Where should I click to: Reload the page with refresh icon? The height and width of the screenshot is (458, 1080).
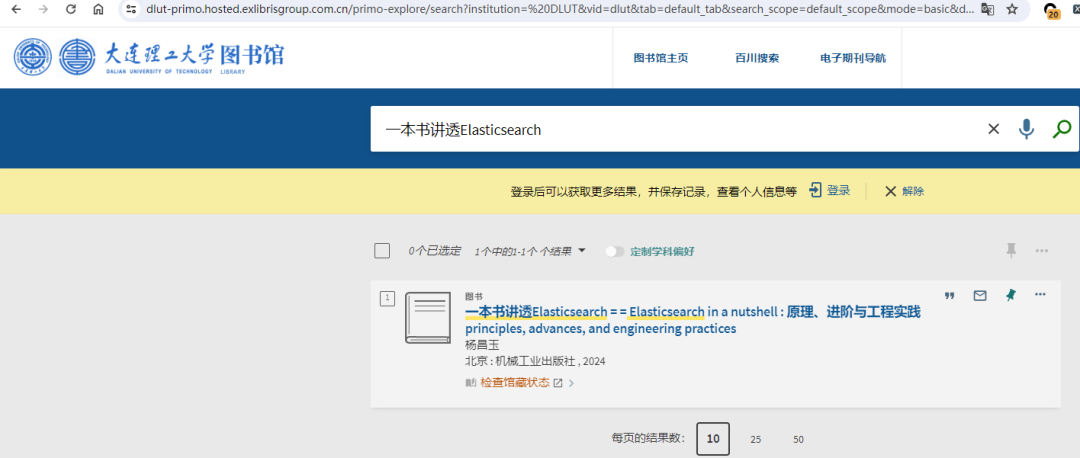tap(71, 10)
